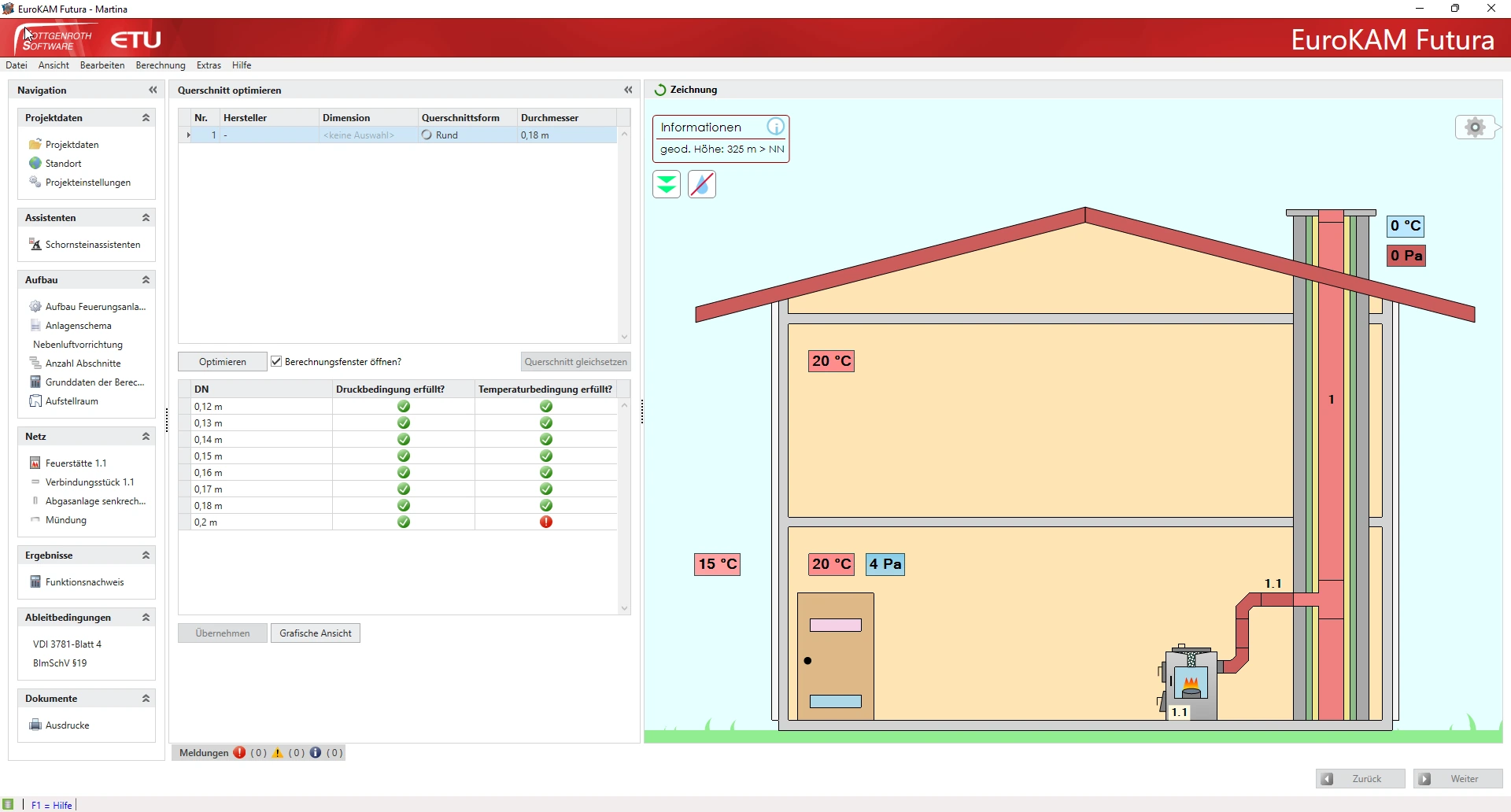Select Feuerstätte 1.1 in Netz section
Image resolution: width=1511 pixels, height=812 pixels.
(x=76, y=463)
